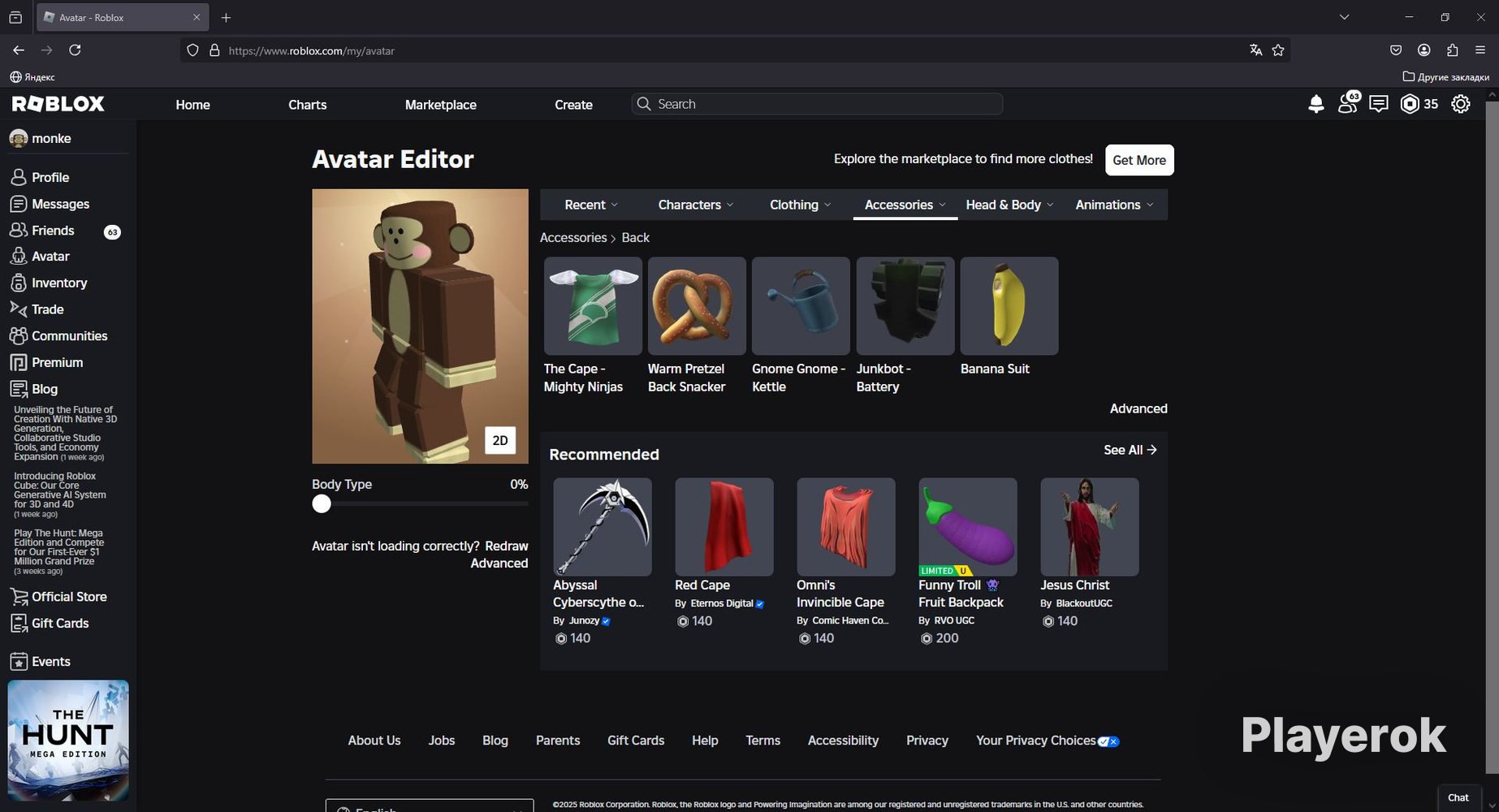
Task: Open Events from the sidebar
Action: point(50,662)
